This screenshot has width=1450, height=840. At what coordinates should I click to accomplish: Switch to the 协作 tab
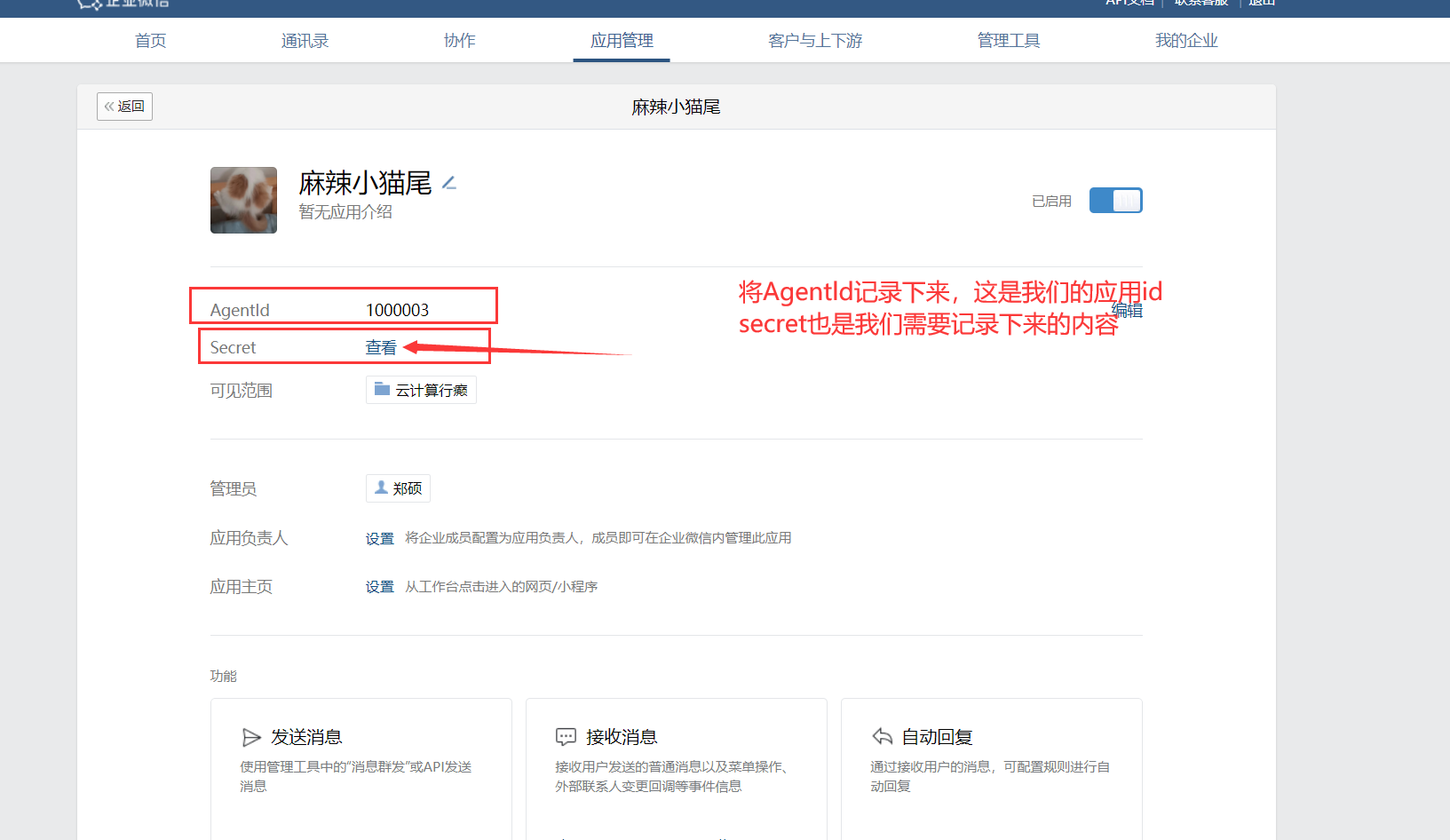coord(459,41)
